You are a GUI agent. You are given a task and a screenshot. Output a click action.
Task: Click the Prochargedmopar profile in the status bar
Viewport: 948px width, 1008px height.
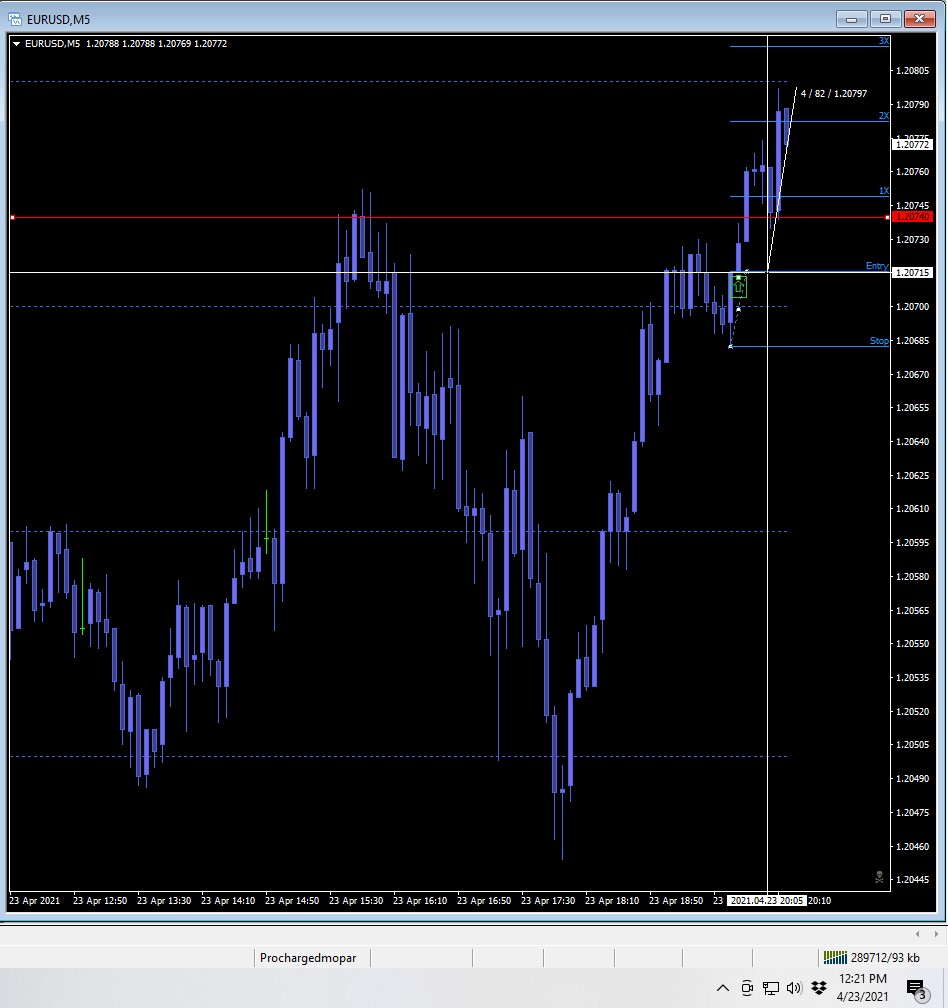[308, 958]
